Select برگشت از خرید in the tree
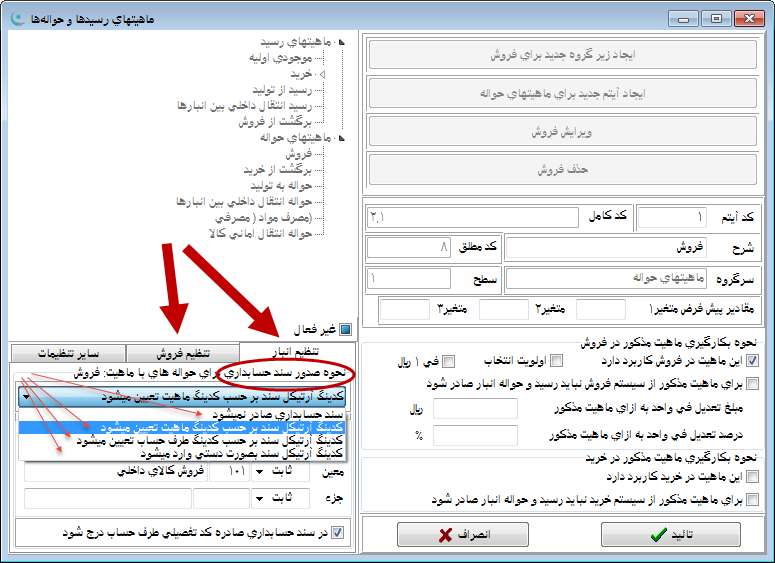 [278, 170]
